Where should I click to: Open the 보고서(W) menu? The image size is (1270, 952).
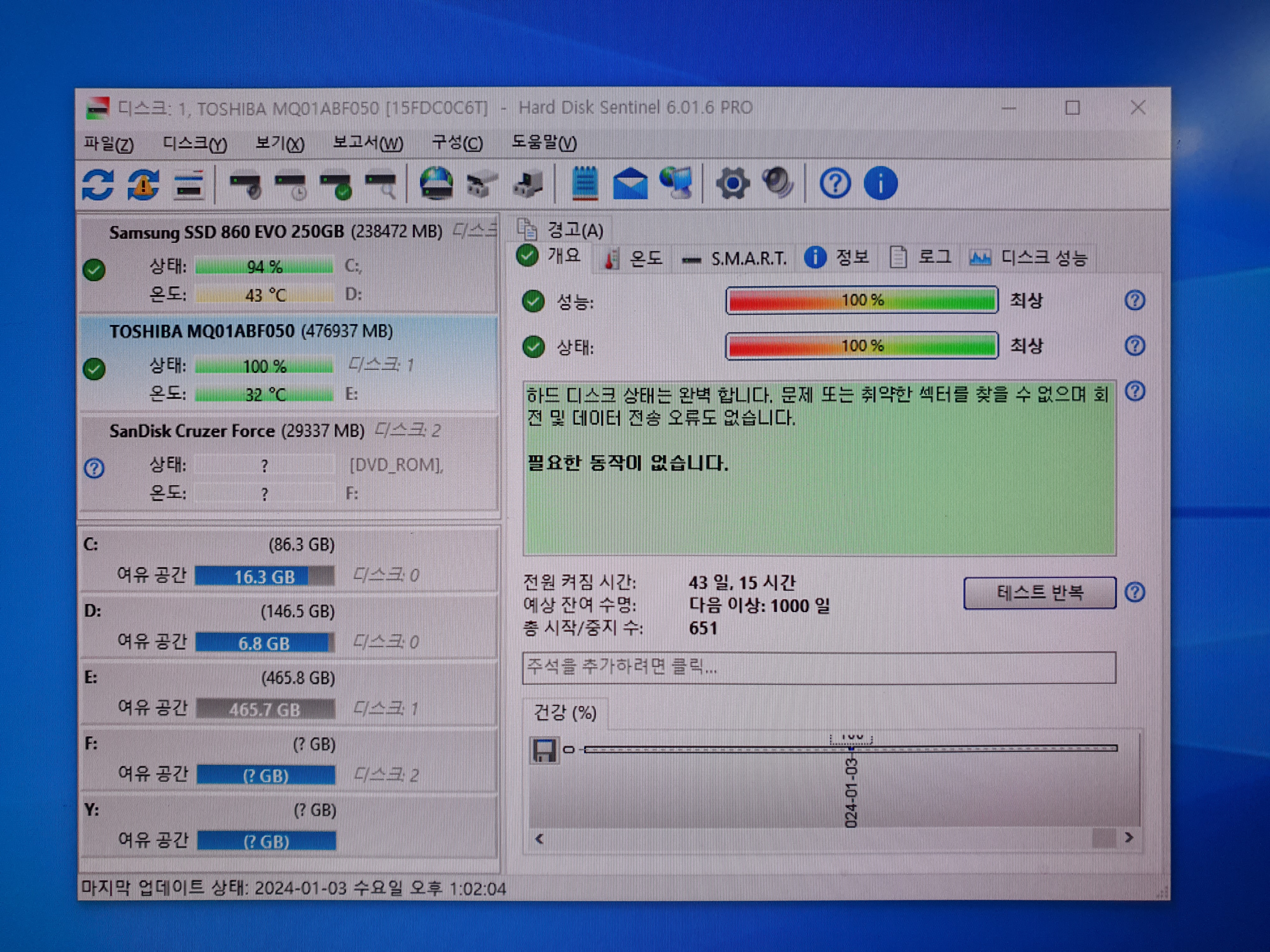[368, 143]
